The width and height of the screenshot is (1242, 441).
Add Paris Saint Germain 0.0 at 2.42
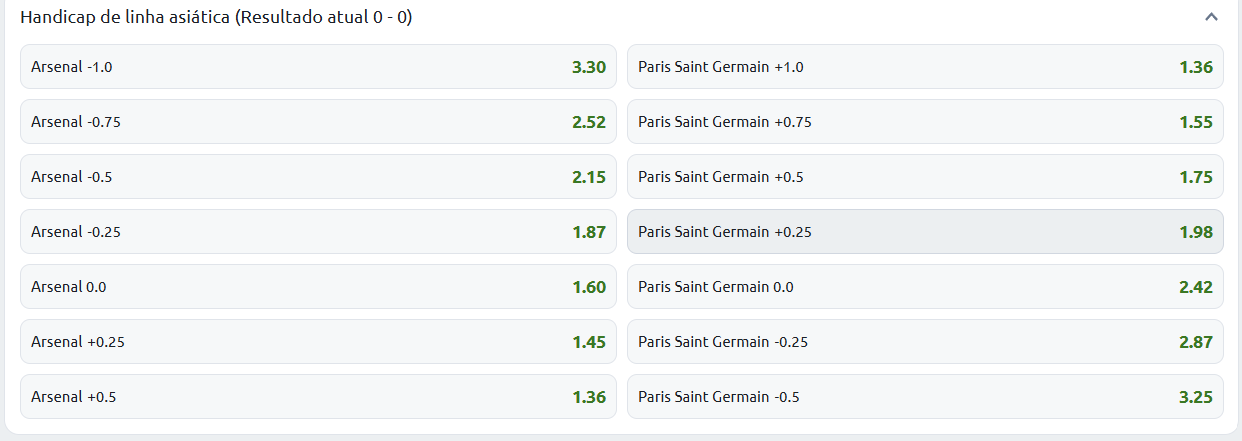pos(924,287)
